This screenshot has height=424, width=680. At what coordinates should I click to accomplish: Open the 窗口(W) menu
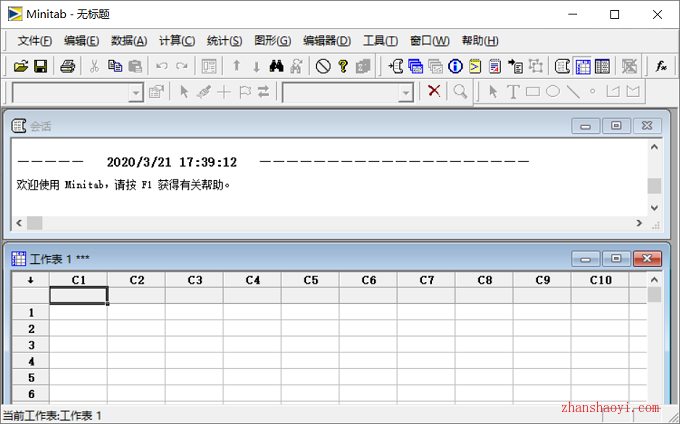(x=430, y=41)
